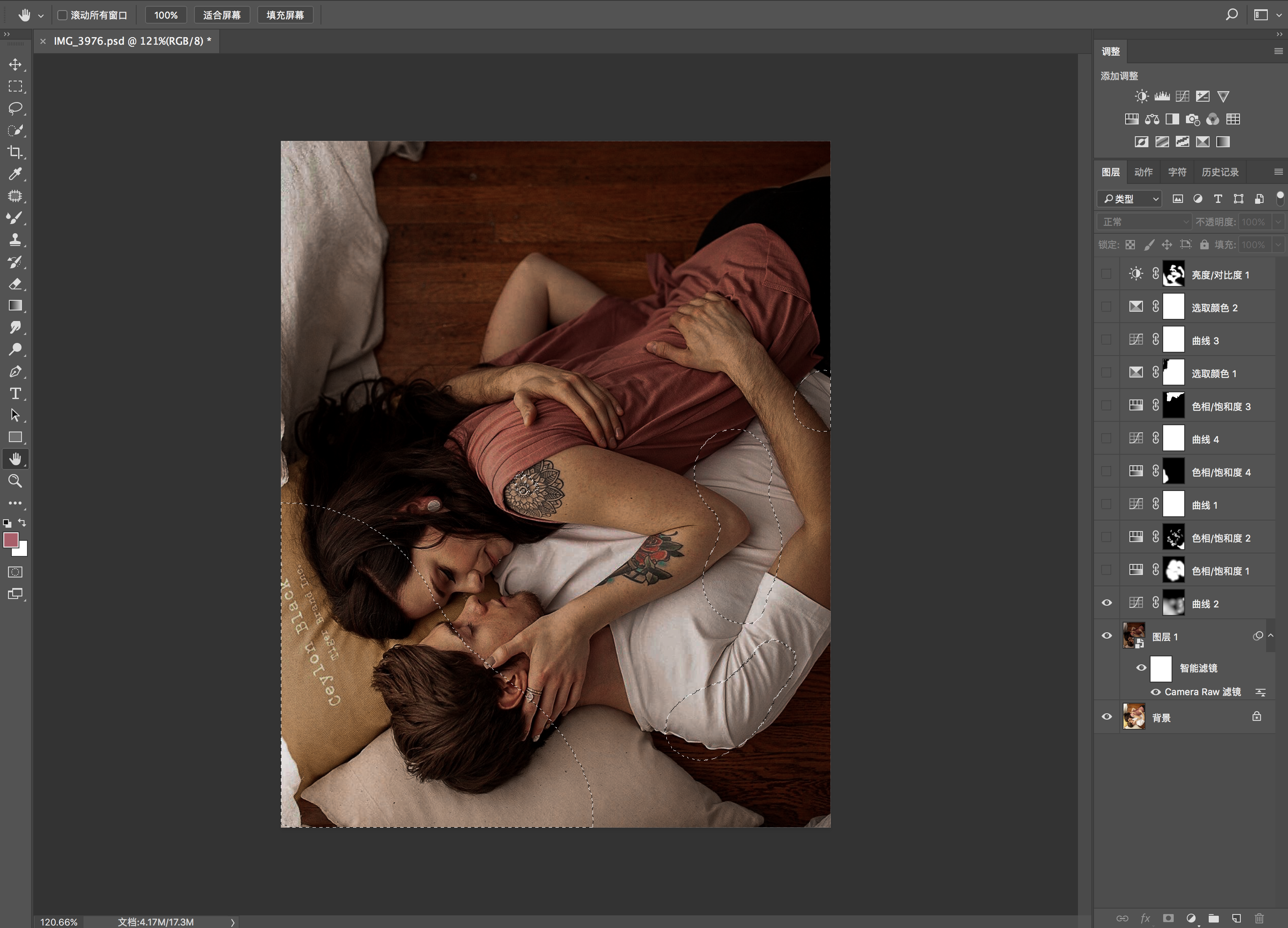Viewport: 1288px width, 928px height.
Task: Click the delete layer trash icon
Action: (1259, 918)
